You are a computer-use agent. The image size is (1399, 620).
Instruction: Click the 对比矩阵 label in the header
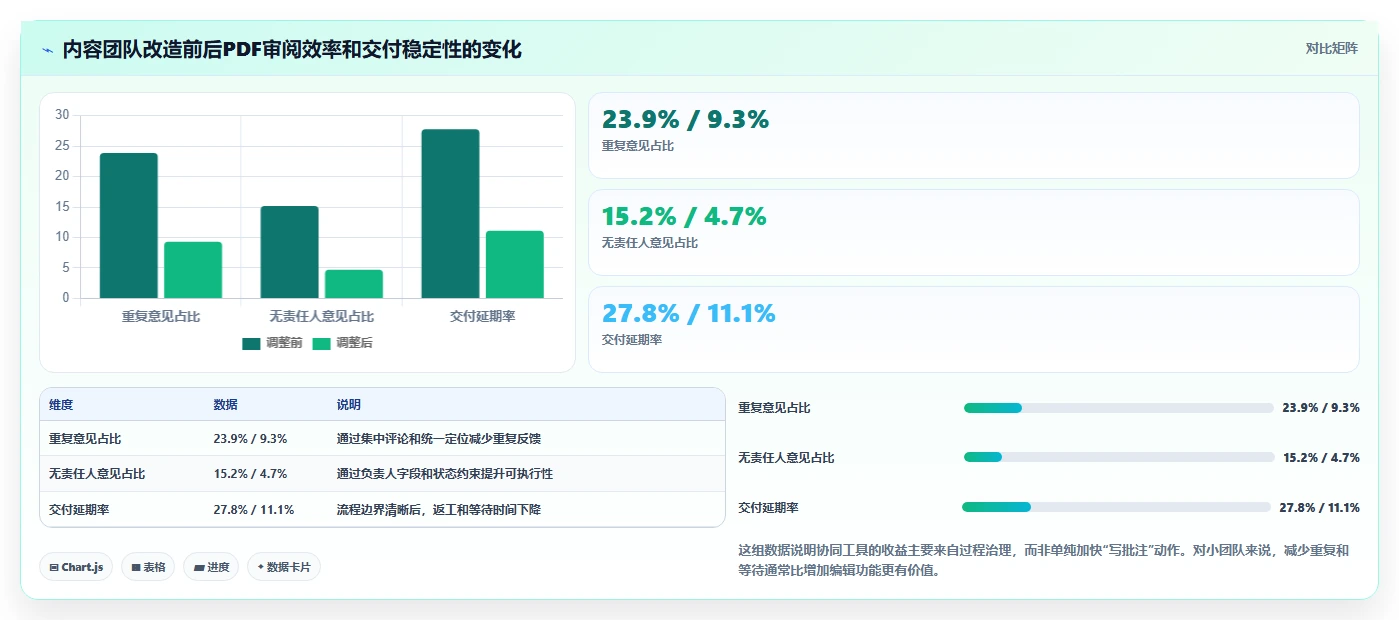pyautogui.click(x=1331, y=48)
